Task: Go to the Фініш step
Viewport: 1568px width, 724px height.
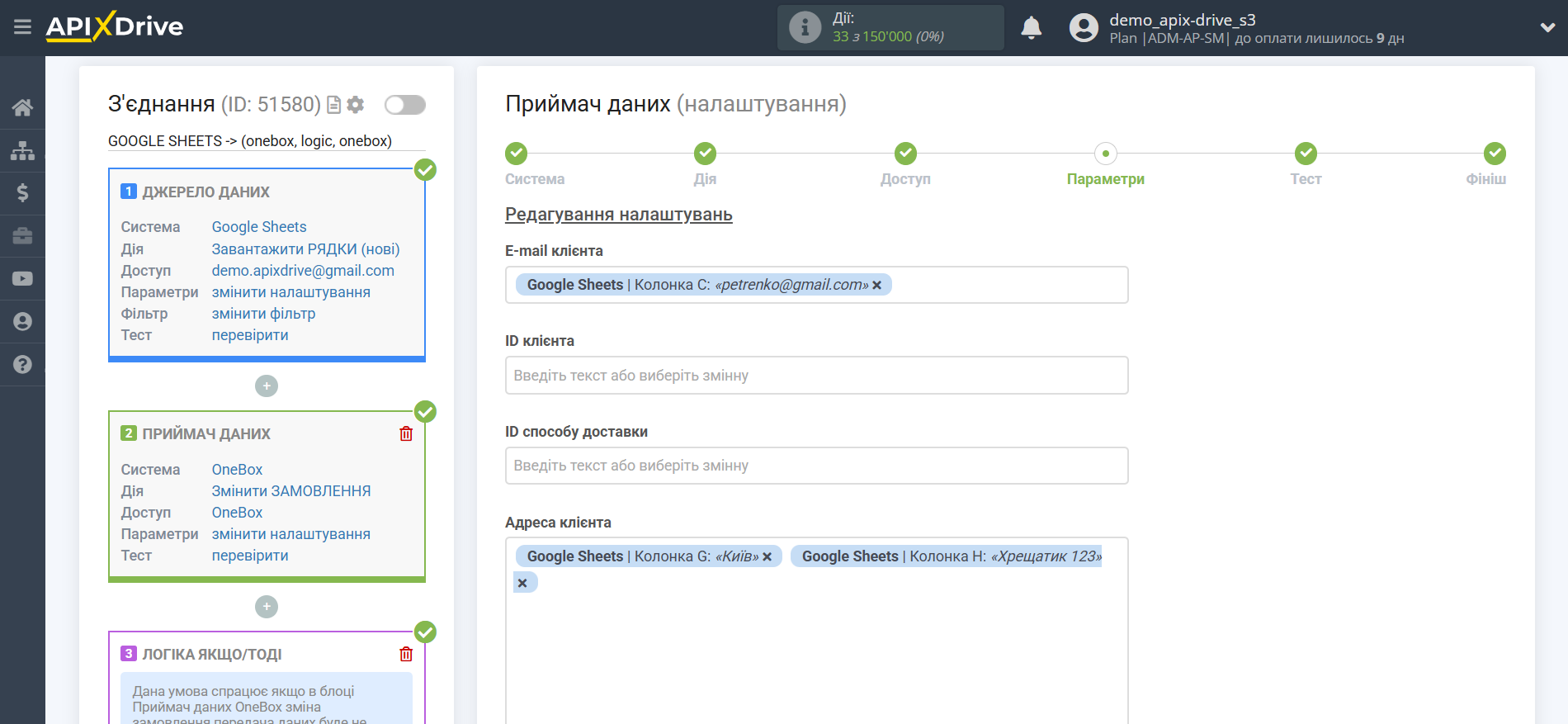Action: click(x=1495, y=154)
